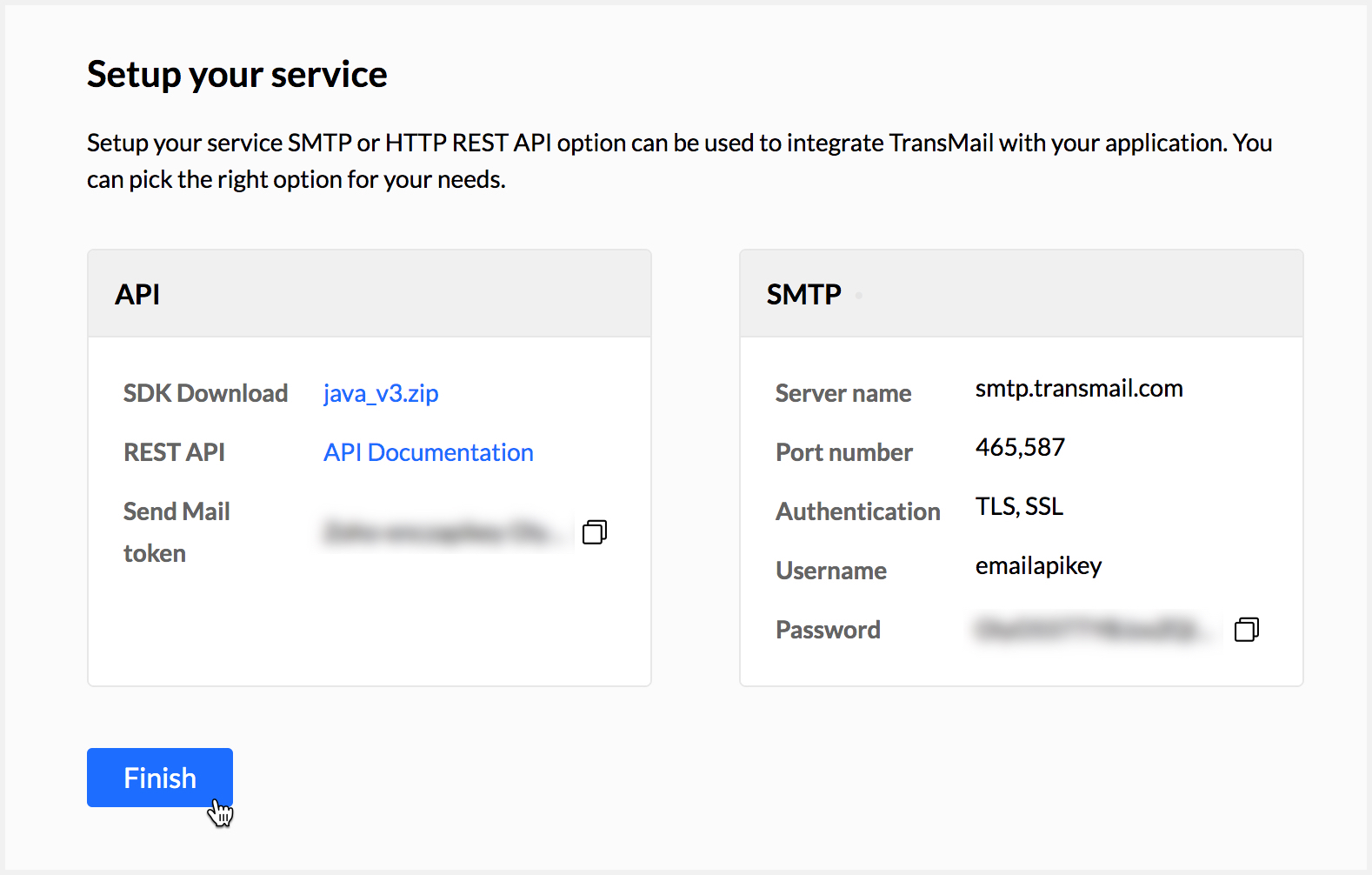This screenshot has width=1372, height=875.
Task: Click the Send Mail token label
Action: pos(176,531)
